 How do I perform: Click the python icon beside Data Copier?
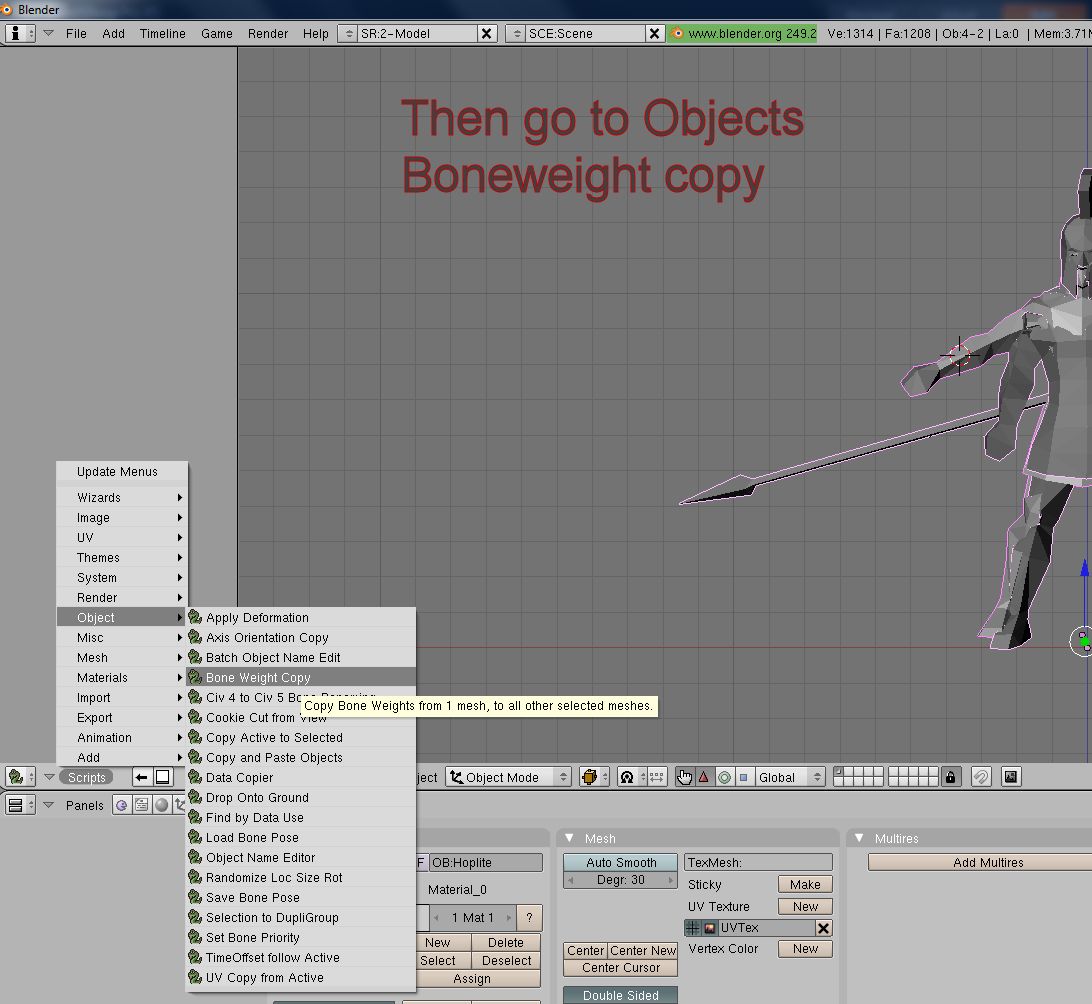[x=196, y=778]
